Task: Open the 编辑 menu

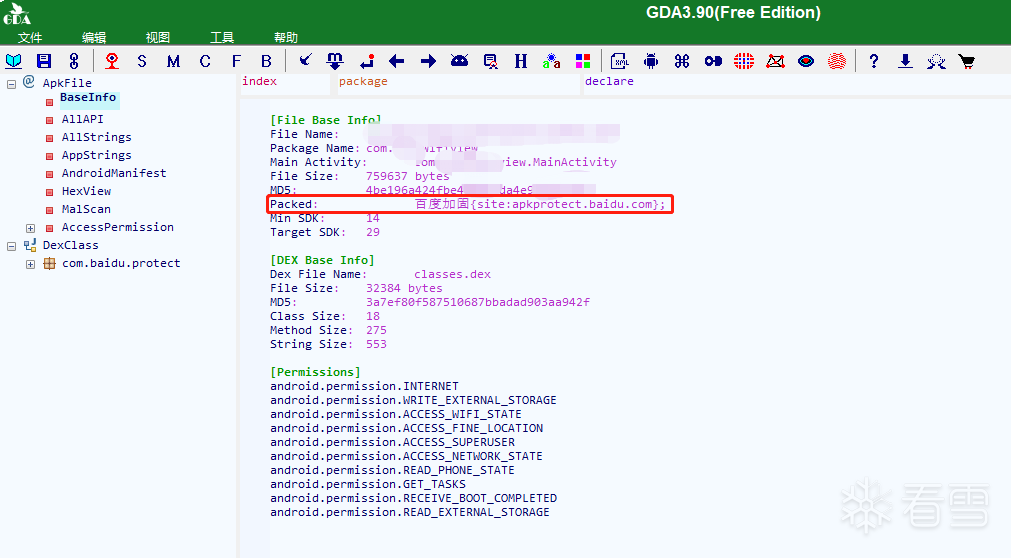Action: point(94,37)
